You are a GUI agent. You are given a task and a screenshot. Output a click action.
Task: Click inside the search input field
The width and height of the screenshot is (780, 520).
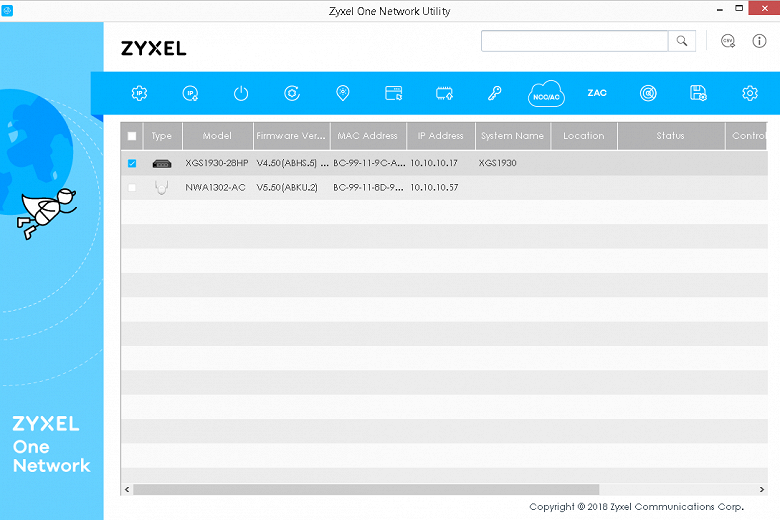(575, 41)
